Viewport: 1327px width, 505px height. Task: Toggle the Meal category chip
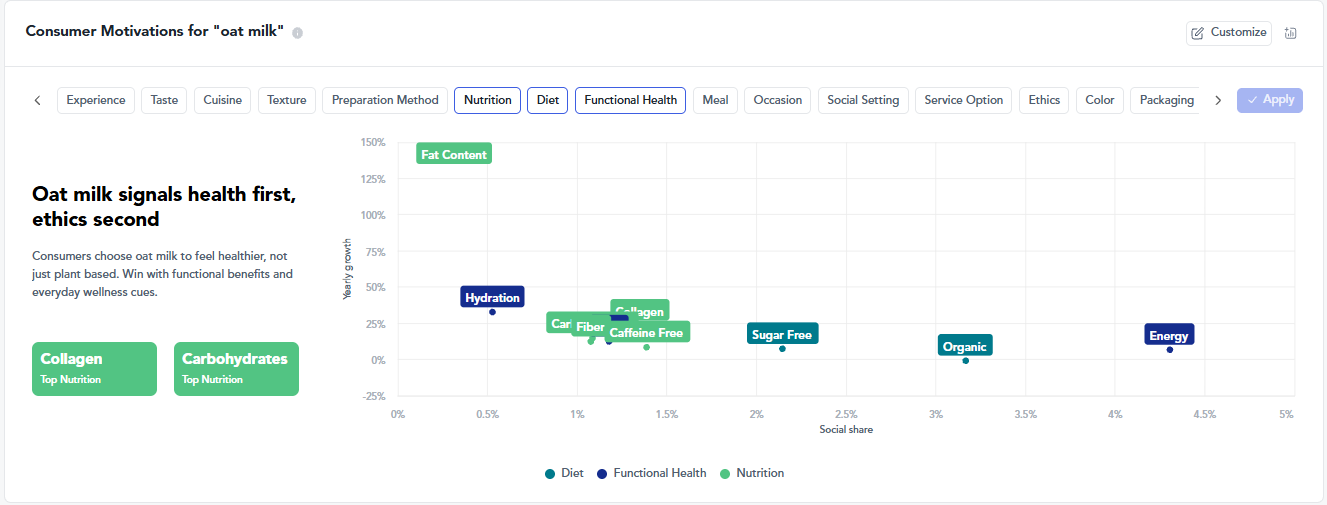(x=715, y=100)
